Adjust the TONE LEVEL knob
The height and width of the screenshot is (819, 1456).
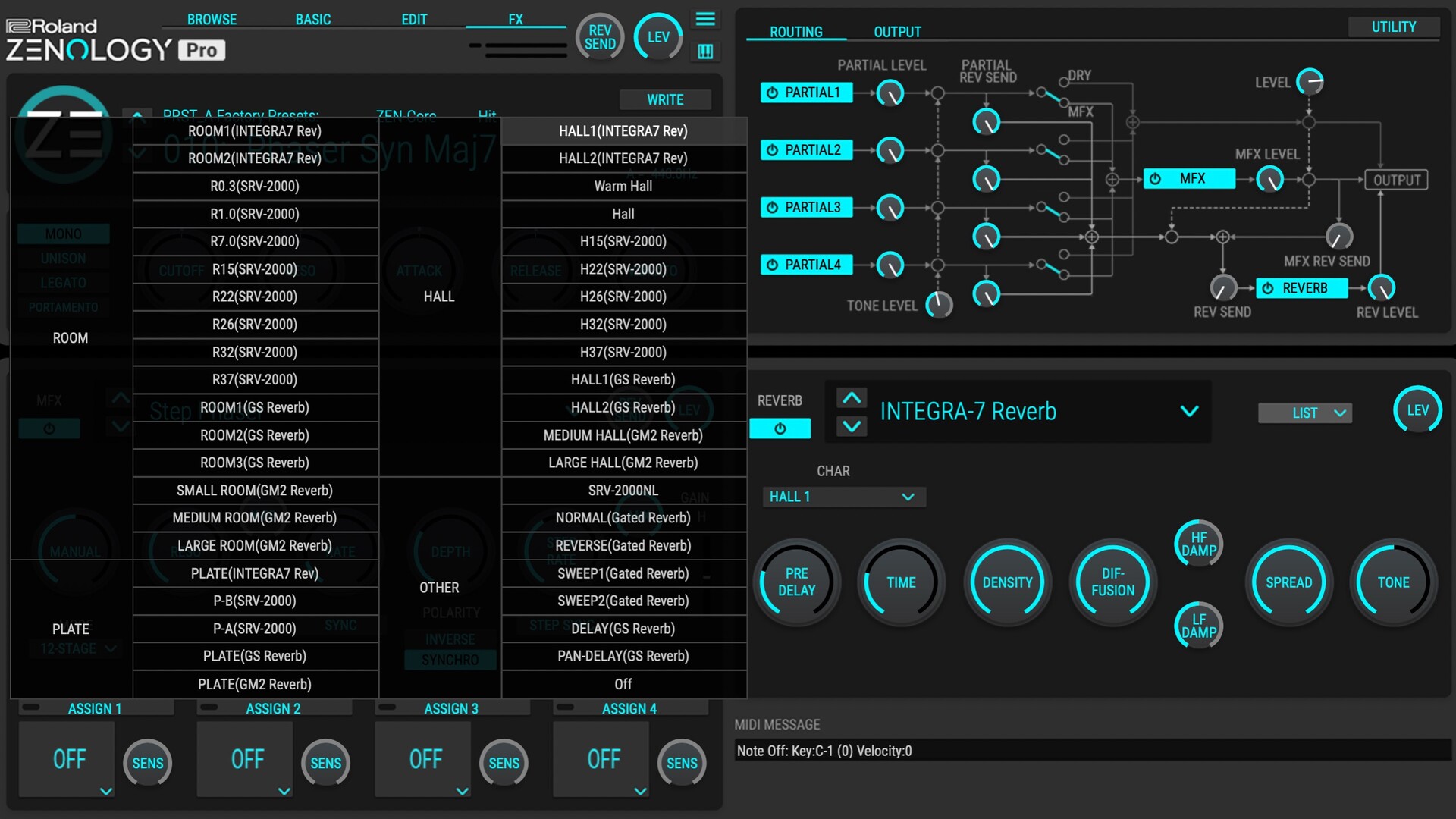(x=939, y=305)
